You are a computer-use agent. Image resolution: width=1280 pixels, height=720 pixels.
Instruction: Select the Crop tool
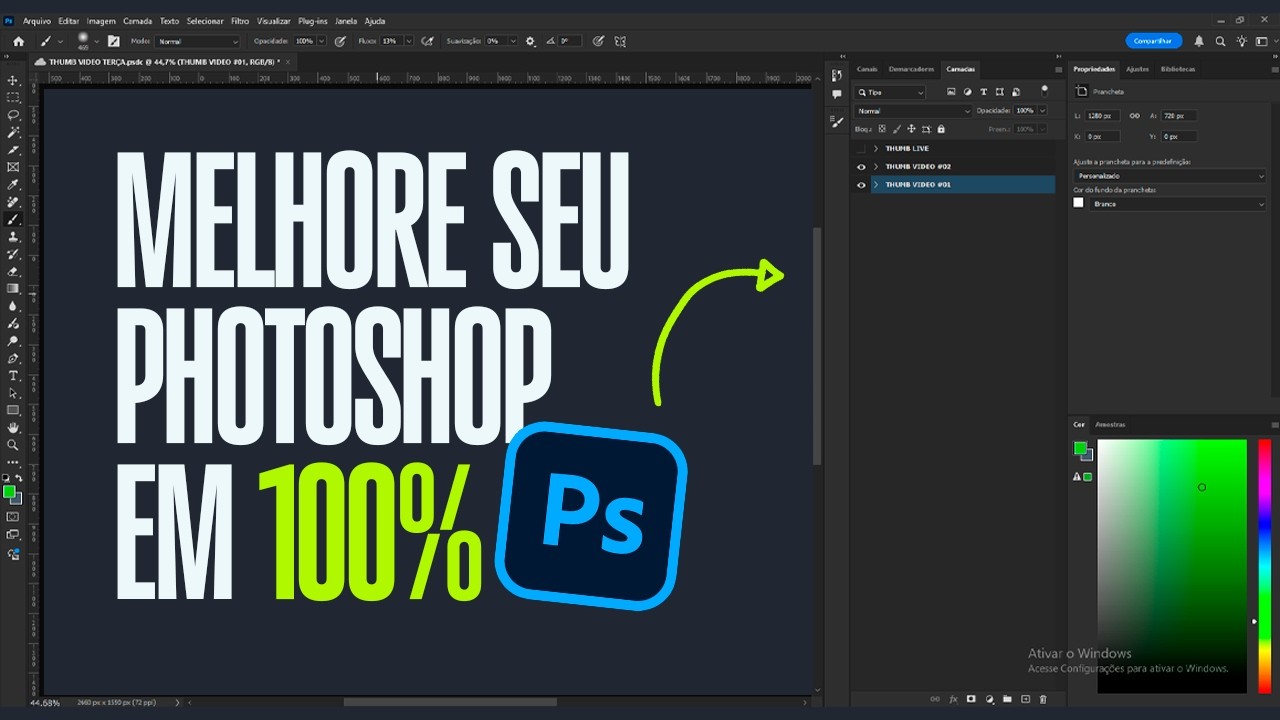pyautogui.click(x=13, y=150)
